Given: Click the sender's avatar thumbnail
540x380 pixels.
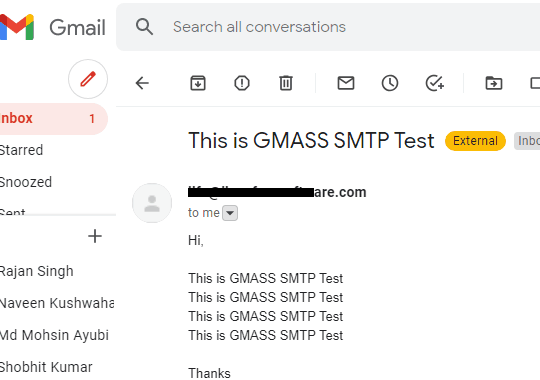Looking at the screenshot, I should 152,203.
